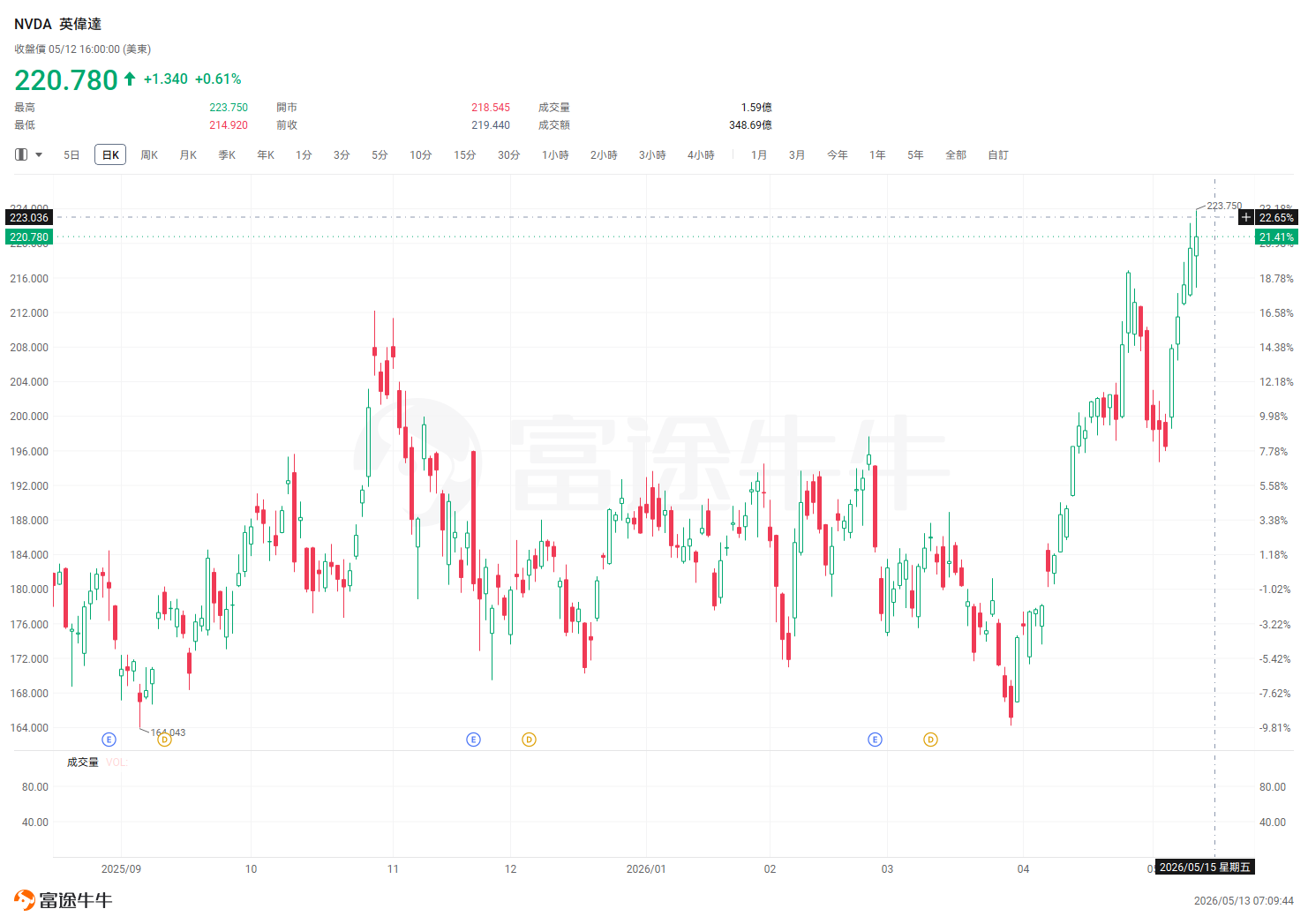Image resolution: width=1308 pixels, height=924 pixels.
Task: Choose the 15分 interval
Action: [465, 155]
